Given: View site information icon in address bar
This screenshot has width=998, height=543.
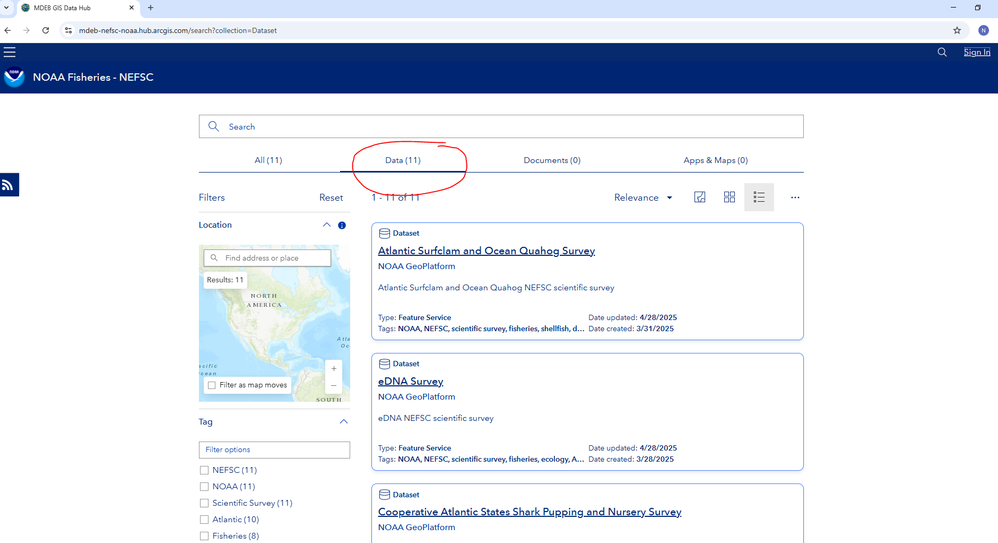Looking at the screenshot, I should pyautogui.click(x=69, y=30).
